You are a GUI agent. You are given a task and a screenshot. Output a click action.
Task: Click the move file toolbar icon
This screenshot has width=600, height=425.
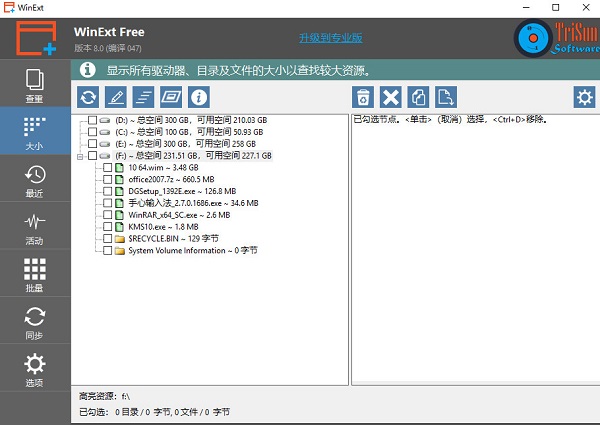pos(446,97)
